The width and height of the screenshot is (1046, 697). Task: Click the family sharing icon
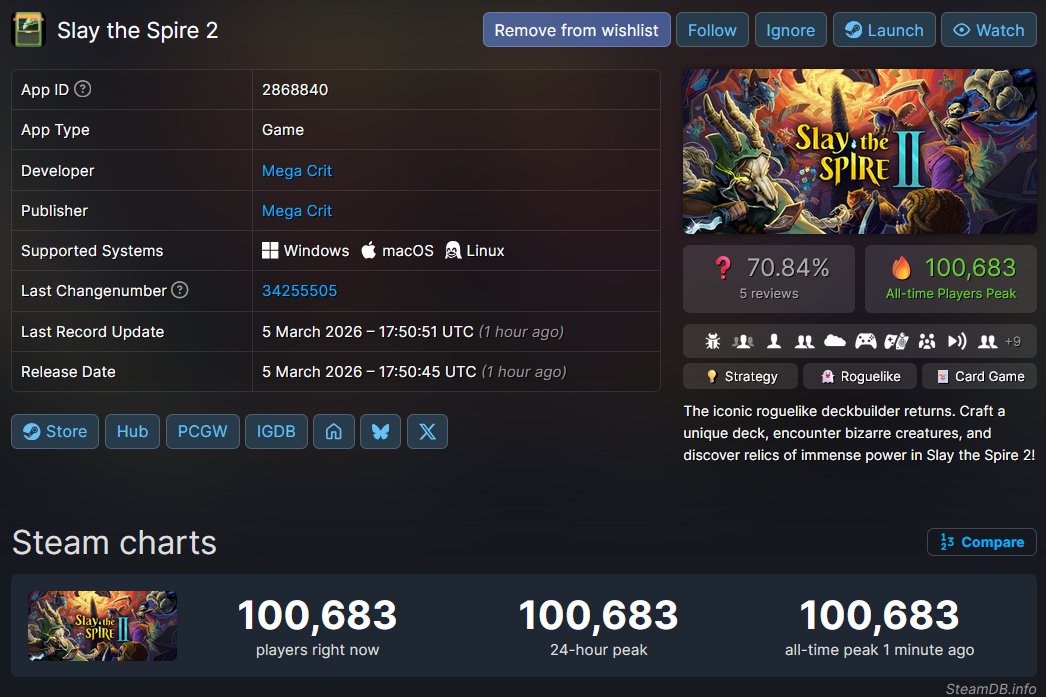(927, 341)
